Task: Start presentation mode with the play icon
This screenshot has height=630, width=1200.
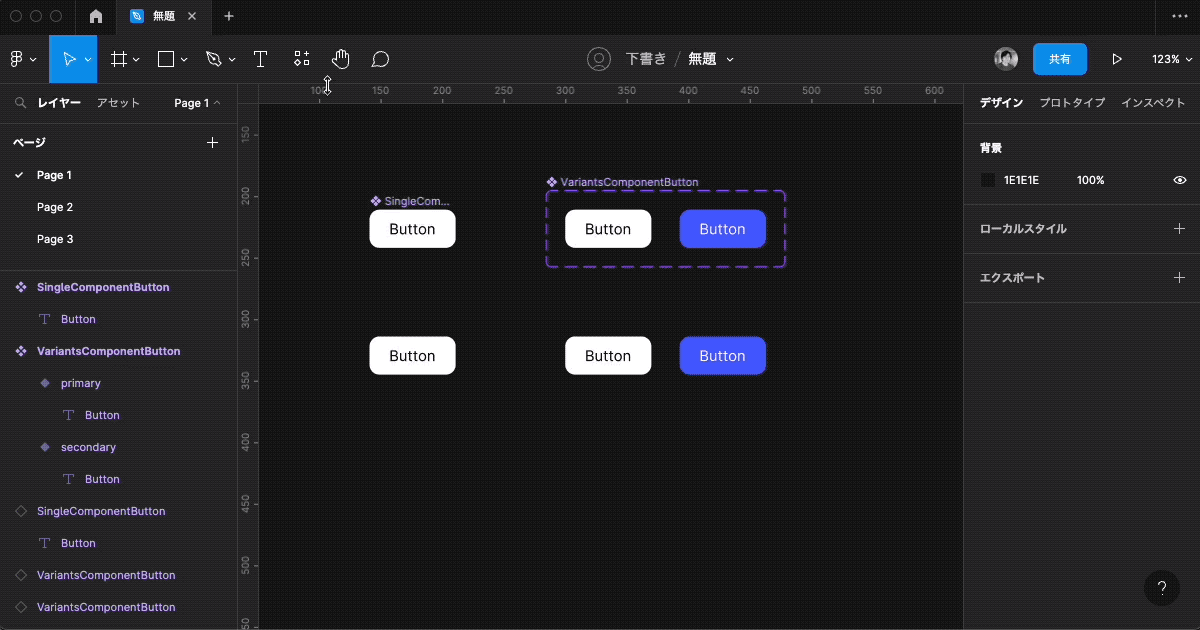Action: click(1117, 59)
